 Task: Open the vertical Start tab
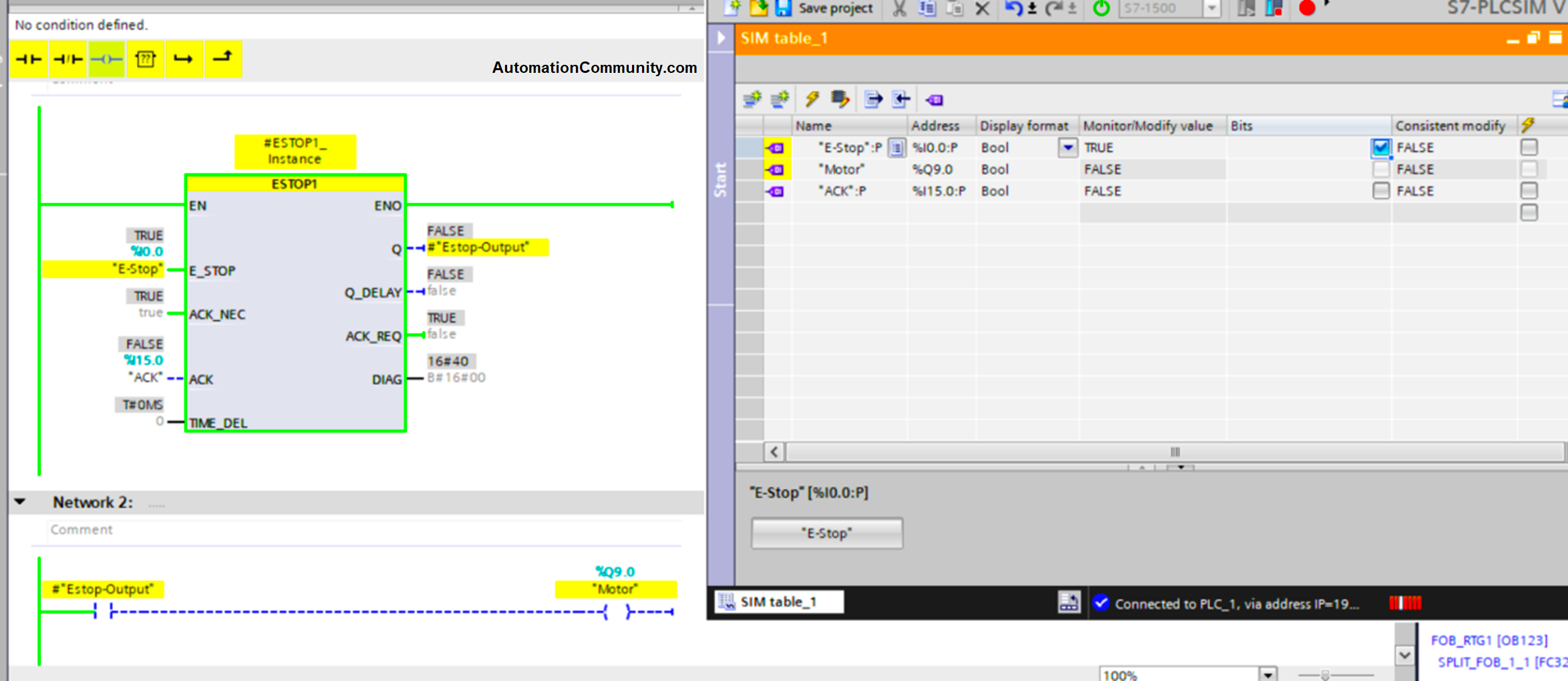[721, 179]
